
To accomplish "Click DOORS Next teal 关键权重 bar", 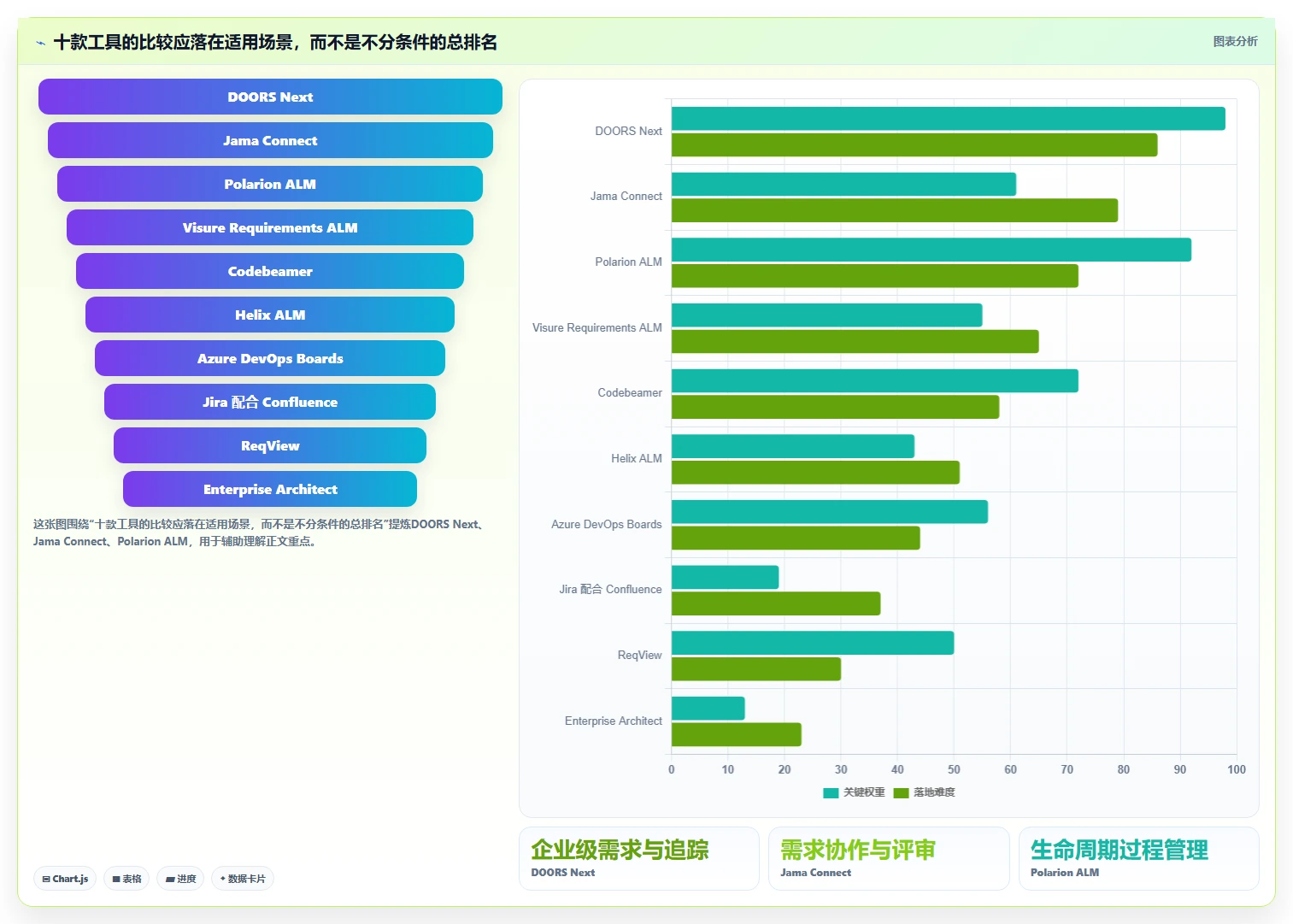I will [x=949, y=119].
